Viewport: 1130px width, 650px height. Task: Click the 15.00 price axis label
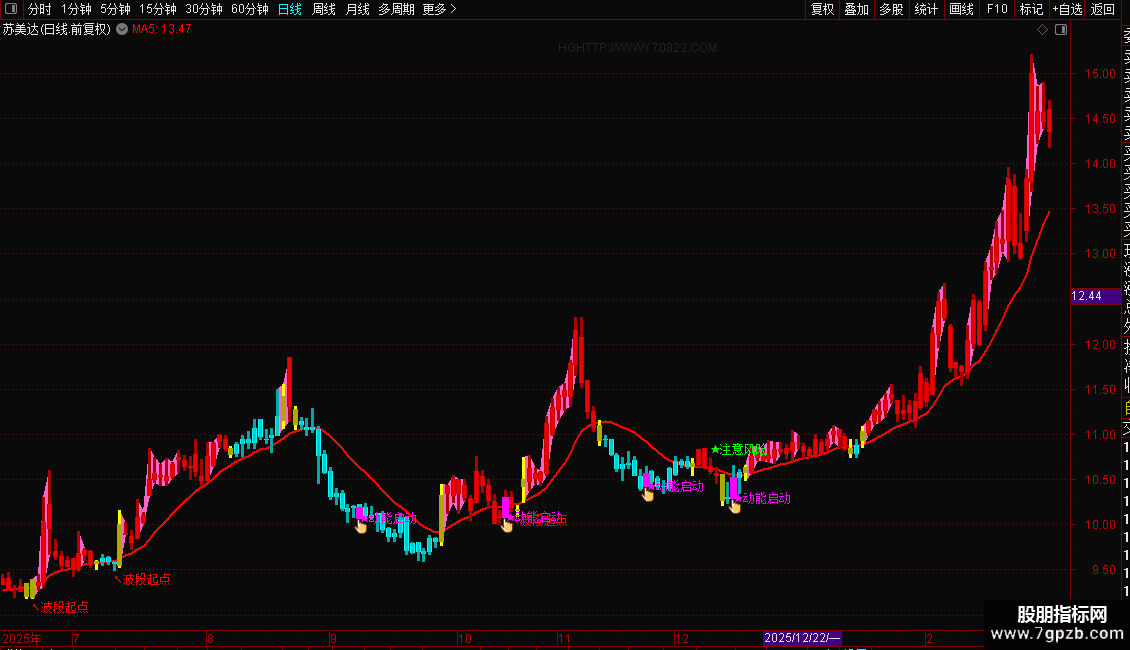1100,74
